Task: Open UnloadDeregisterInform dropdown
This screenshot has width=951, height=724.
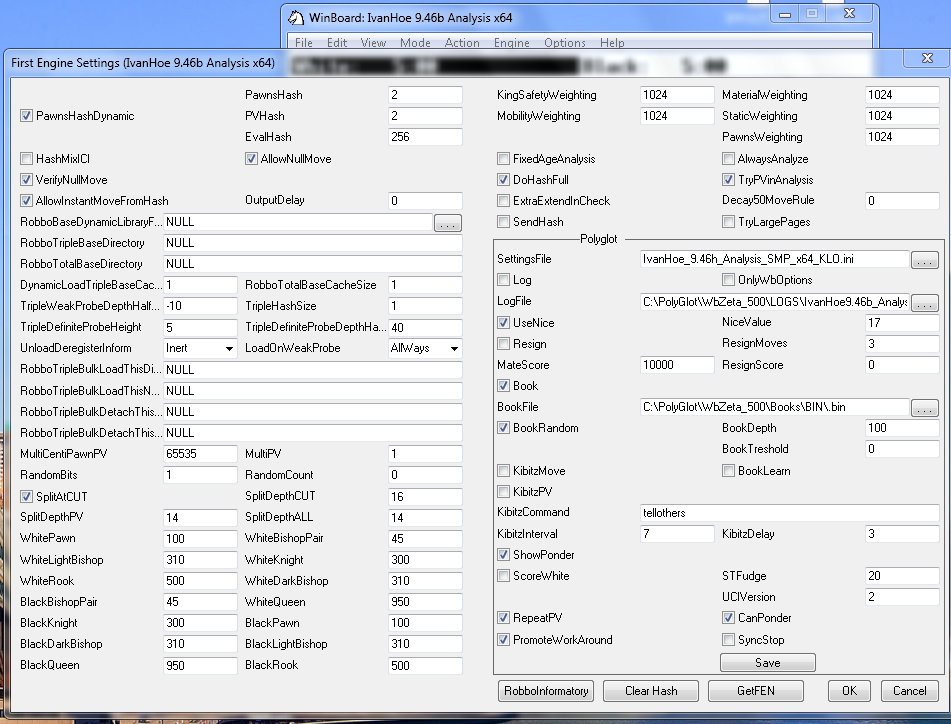Action: (x=200, y=348)
